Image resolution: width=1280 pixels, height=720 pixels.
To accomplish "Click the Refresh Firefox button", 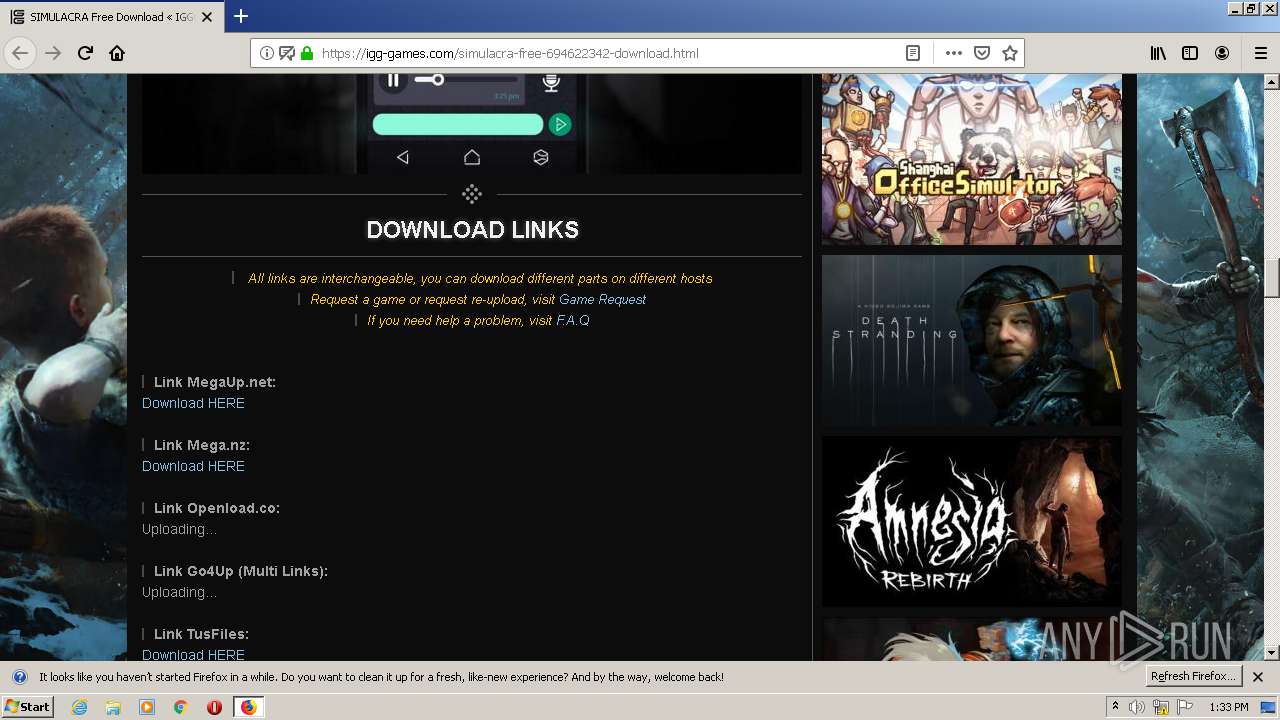I will pyautogui.click(x=1194, y=677).
